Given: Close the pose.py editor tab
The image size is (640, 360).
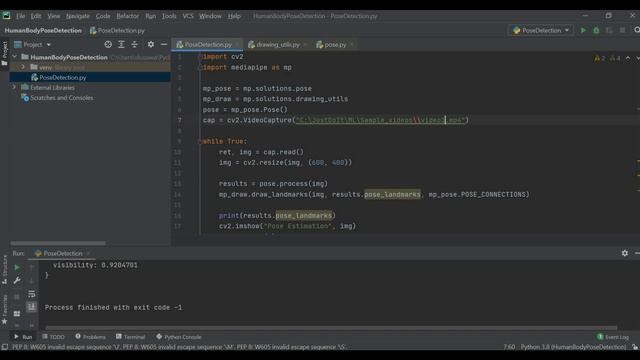Looking at the screenshot, I should point(351,44).
